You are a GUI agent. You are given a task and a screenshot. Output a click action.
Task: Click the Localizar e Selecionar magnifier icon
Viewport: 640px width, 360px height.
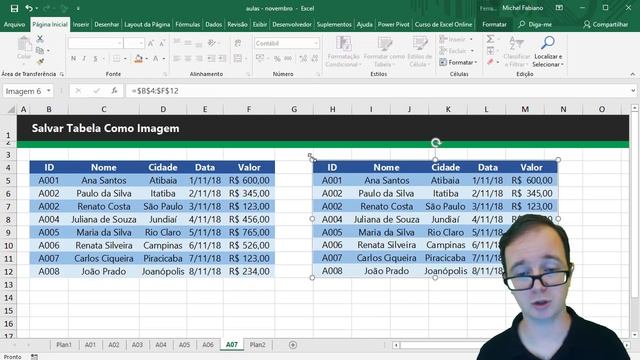click(x=548, y=42)
